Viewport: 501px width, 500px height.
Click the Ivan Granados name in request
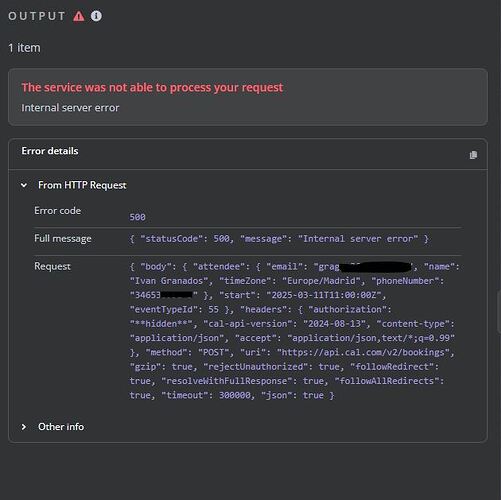tap(169, 281)
